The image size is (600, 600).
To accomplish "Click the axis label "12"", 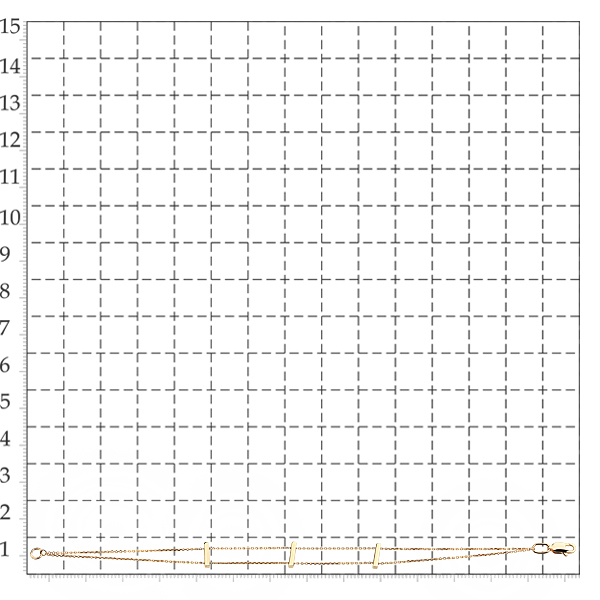I will (x=10, y=140).
